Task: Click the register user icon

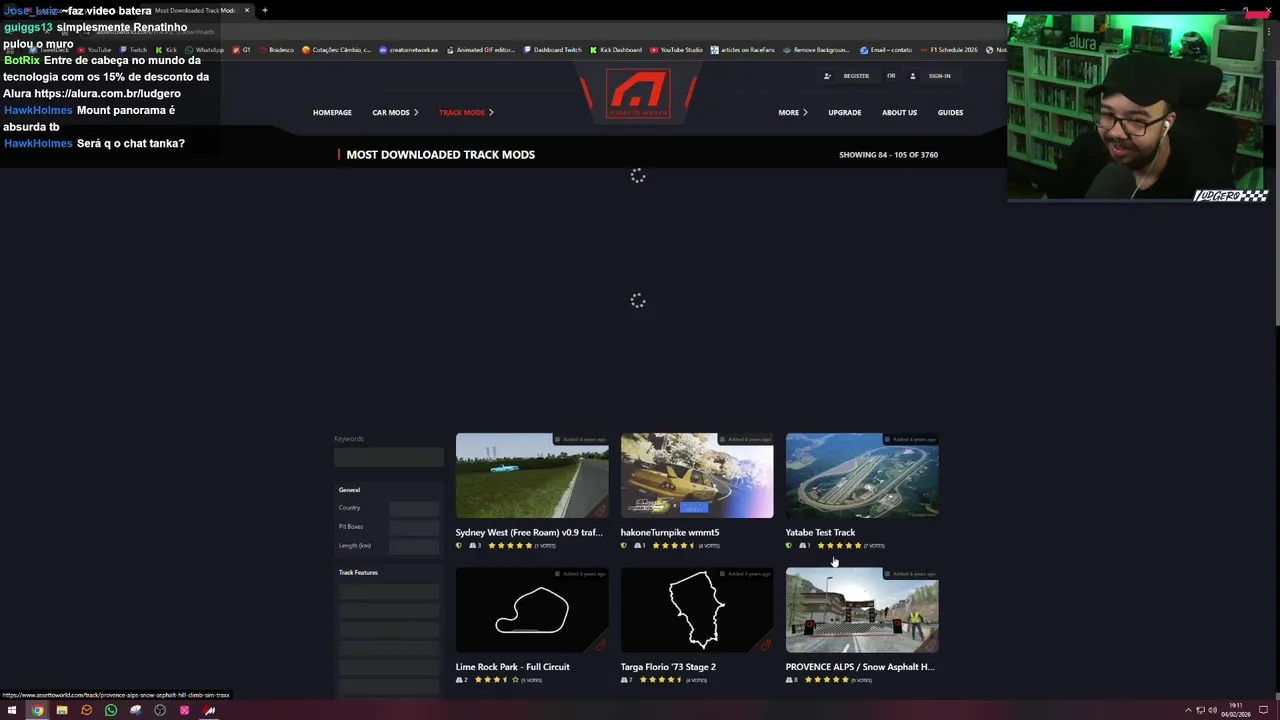Action: point(827,76)
